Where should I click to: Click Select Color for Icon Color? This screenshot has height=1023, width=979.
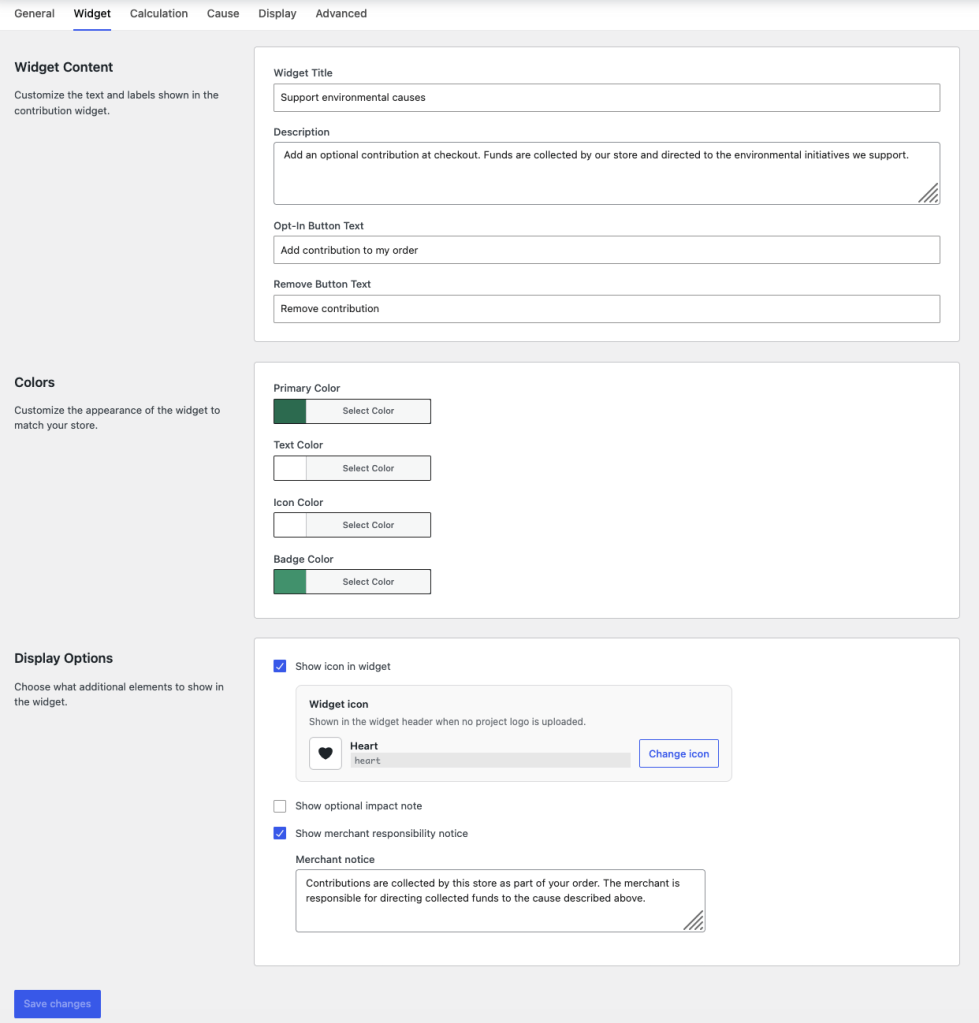tap(369, 525)
